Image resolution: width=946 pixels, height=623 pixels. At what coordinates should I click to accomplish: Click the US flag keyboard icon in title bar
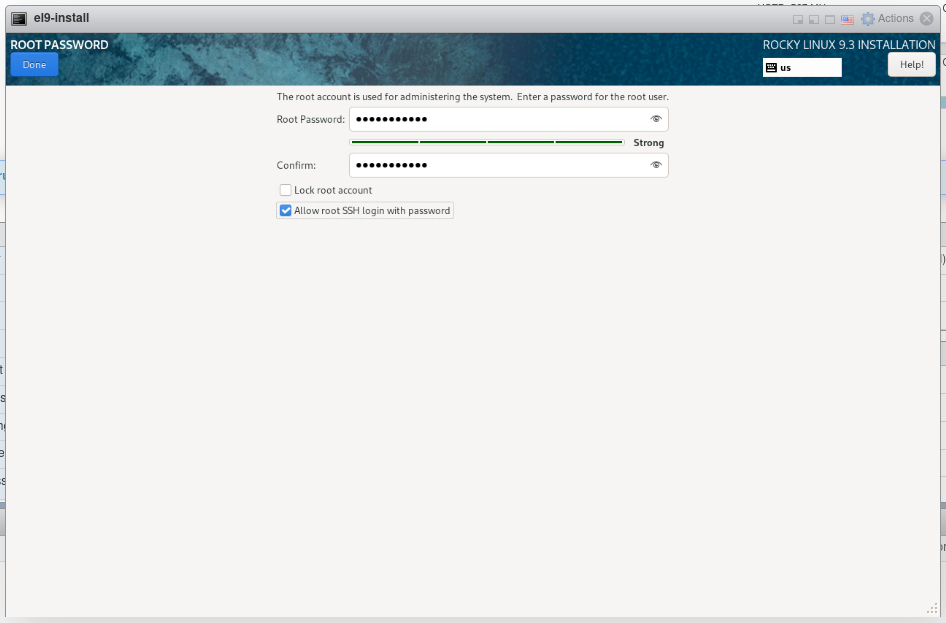(x=847, y=20)
